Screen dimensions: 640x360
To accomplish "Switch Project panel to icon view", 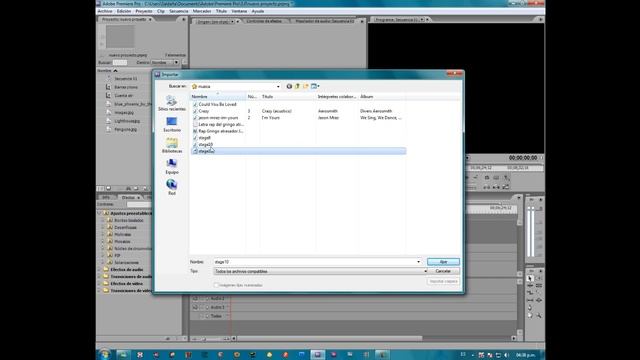I will coord(109,189).
